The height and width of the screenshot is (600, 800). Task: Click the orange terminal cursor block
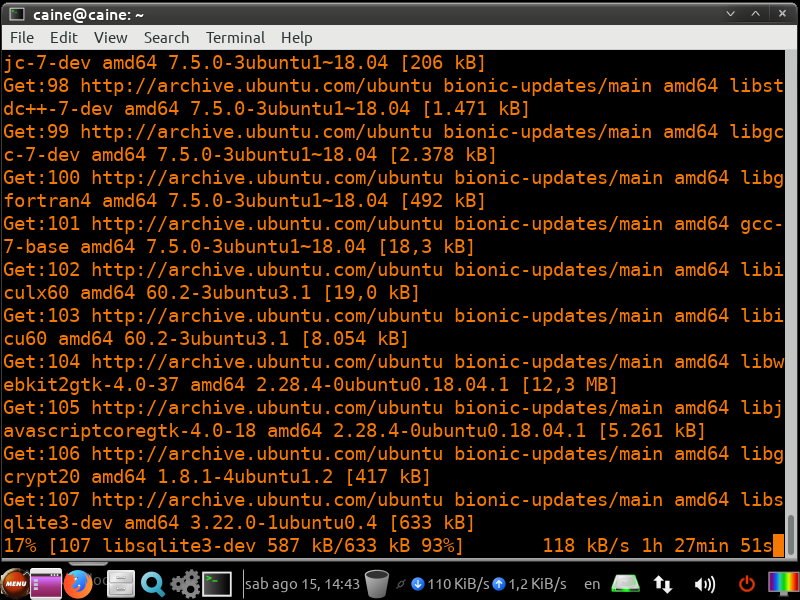tap(778, 545)
